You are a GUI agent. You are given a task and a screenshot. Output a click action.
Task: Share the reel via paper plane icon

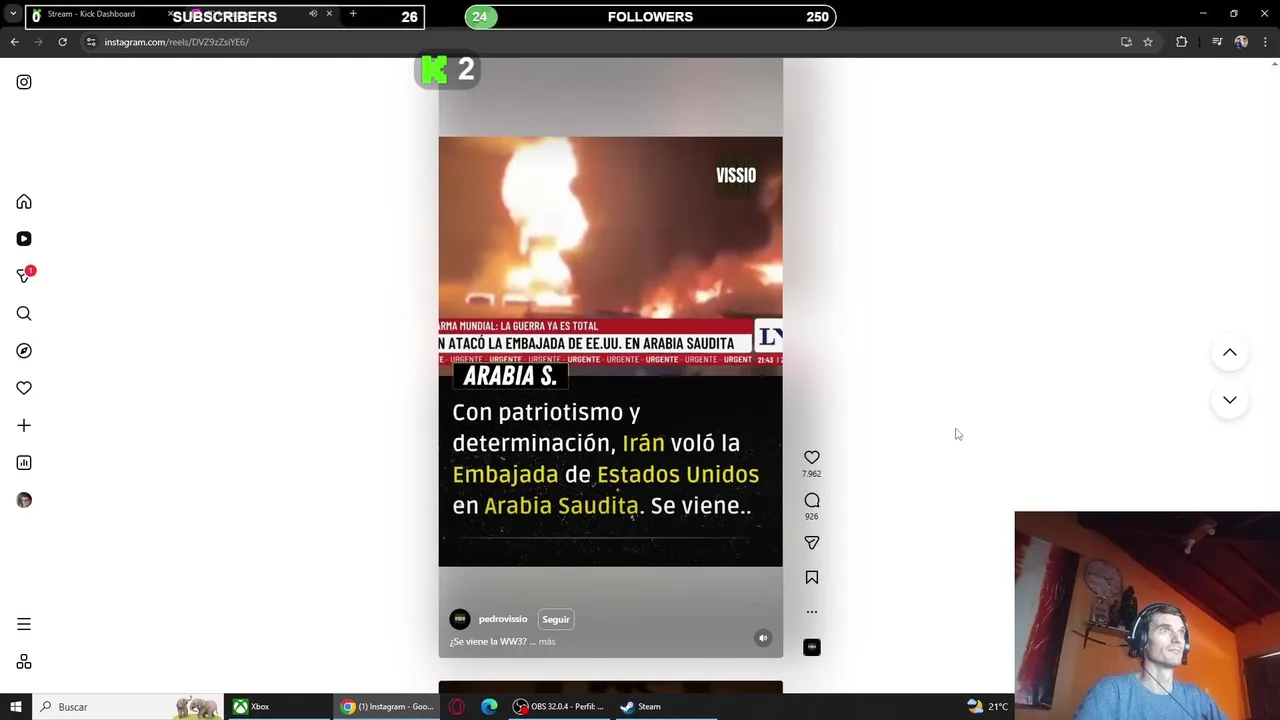tap(812, 542)
